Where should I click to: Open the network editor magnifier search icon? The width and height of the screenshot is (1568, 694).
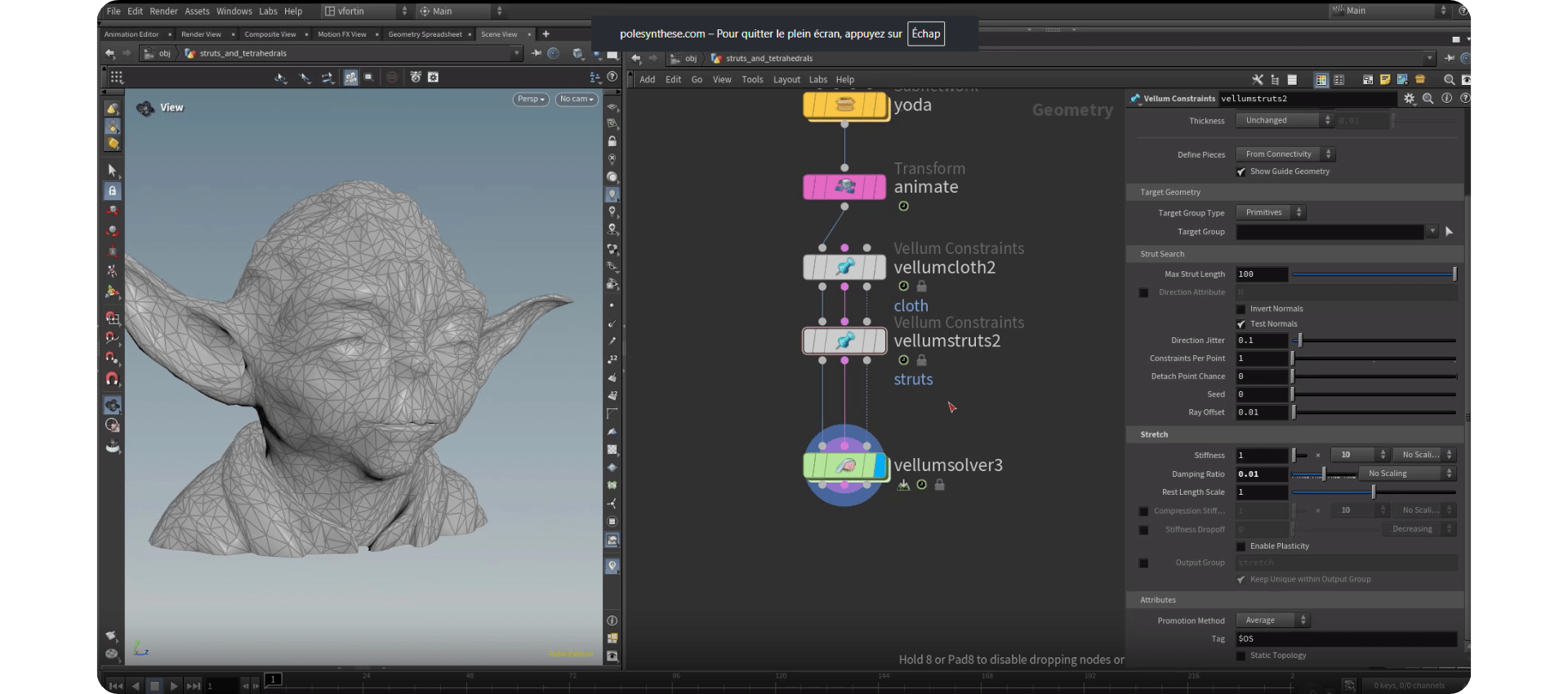click(1449, 79)
